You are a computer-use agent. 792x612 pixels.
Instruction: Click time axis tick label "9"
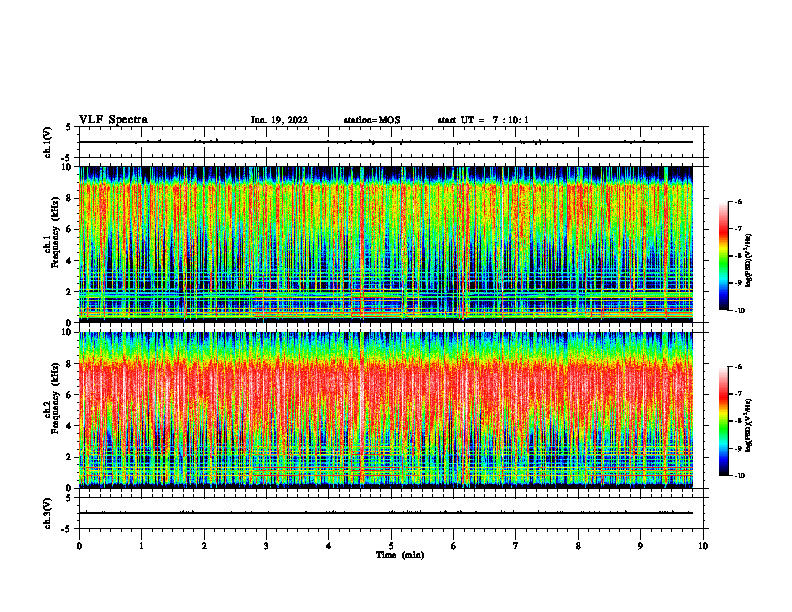(x=640, y=546)
